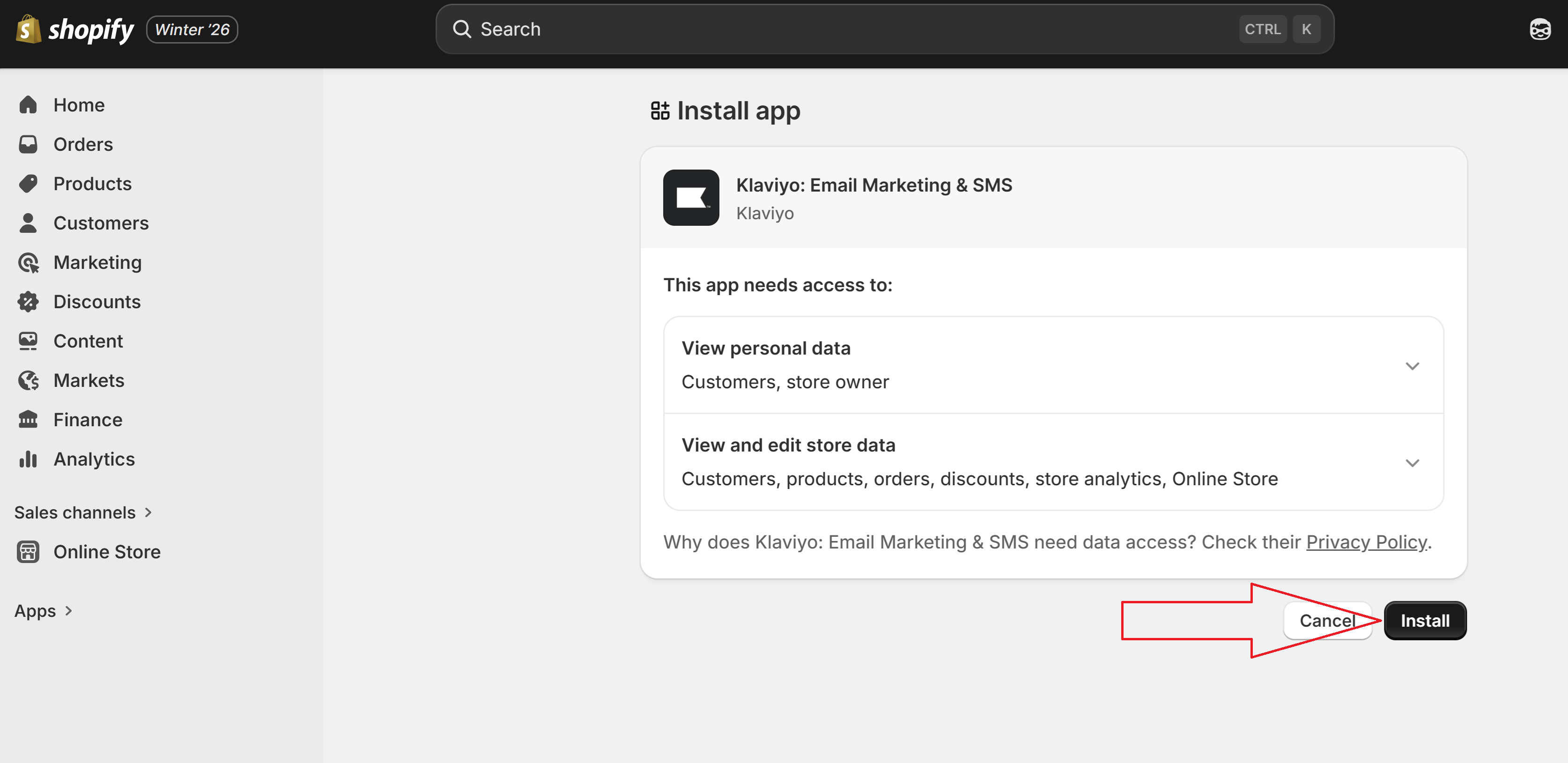Open Klaviyo's Privacy Policy link
The width and height of the screenshot is (1568, 763).
(x=1366, y=542)
